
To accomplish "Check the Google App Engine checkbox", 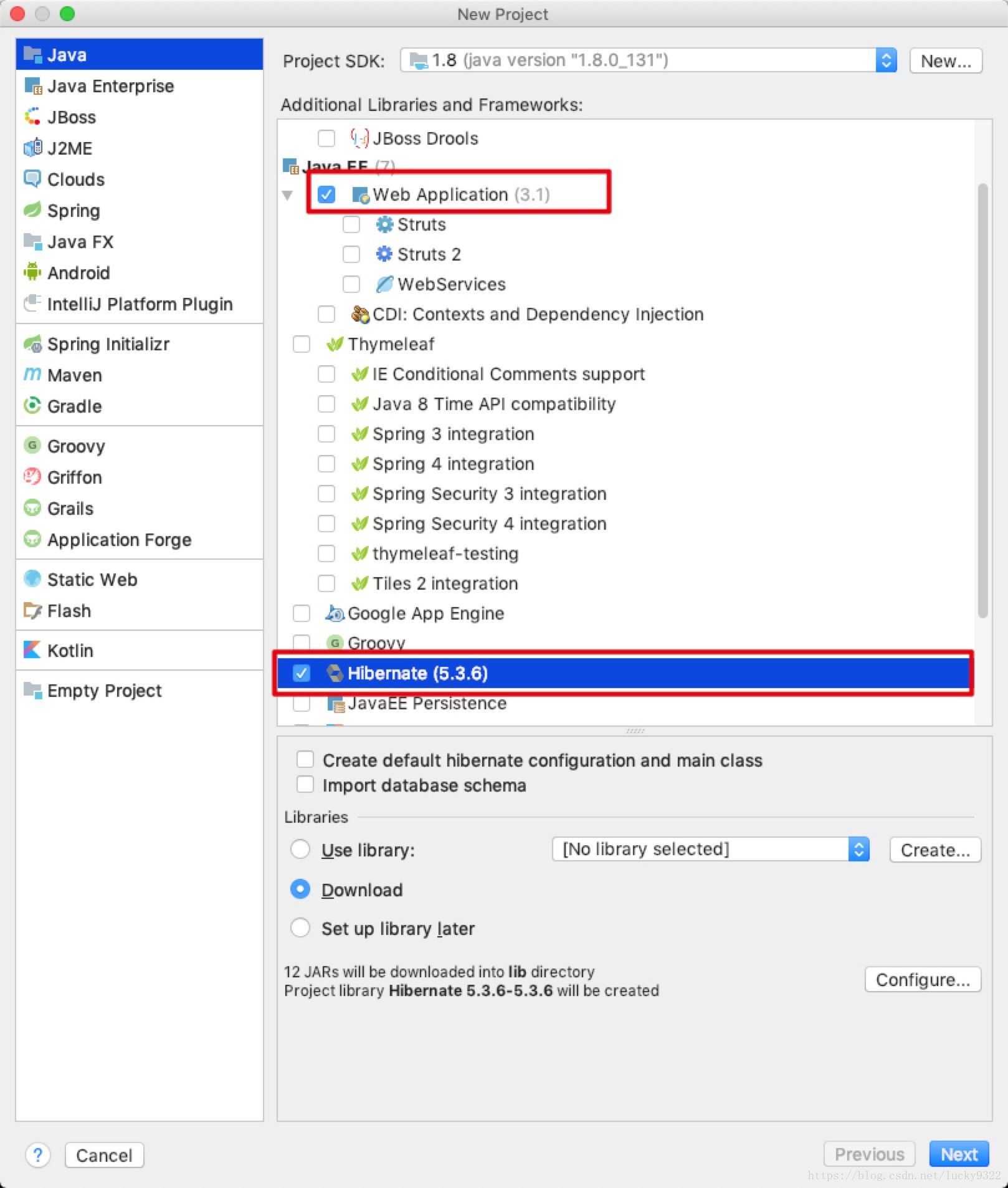I will coord(302,613).
